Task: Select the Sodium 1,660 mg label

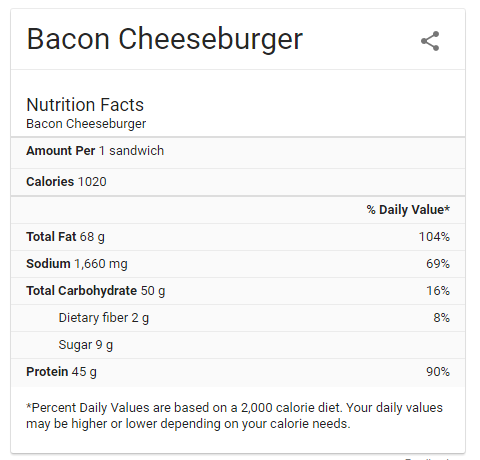Action: (77, 264)
